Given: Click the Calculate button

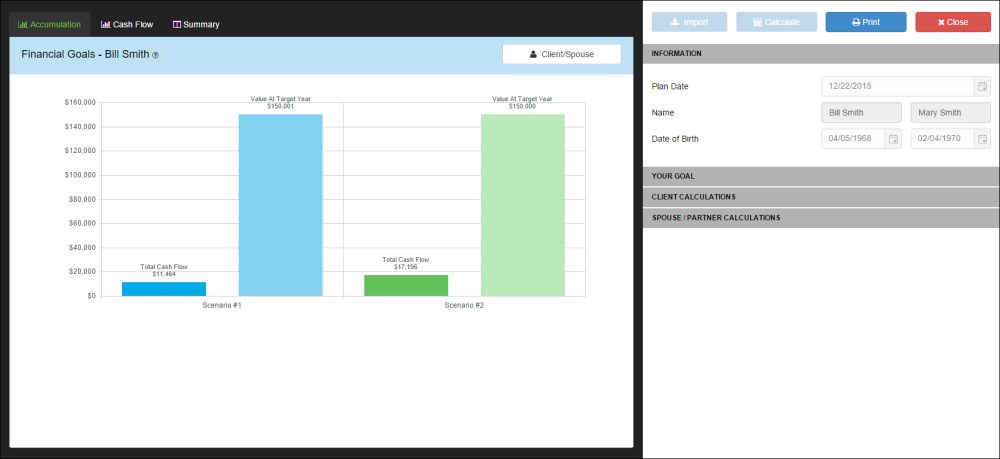Looking at the screenshot, I should pyautogui.click(x=777, y=22).
